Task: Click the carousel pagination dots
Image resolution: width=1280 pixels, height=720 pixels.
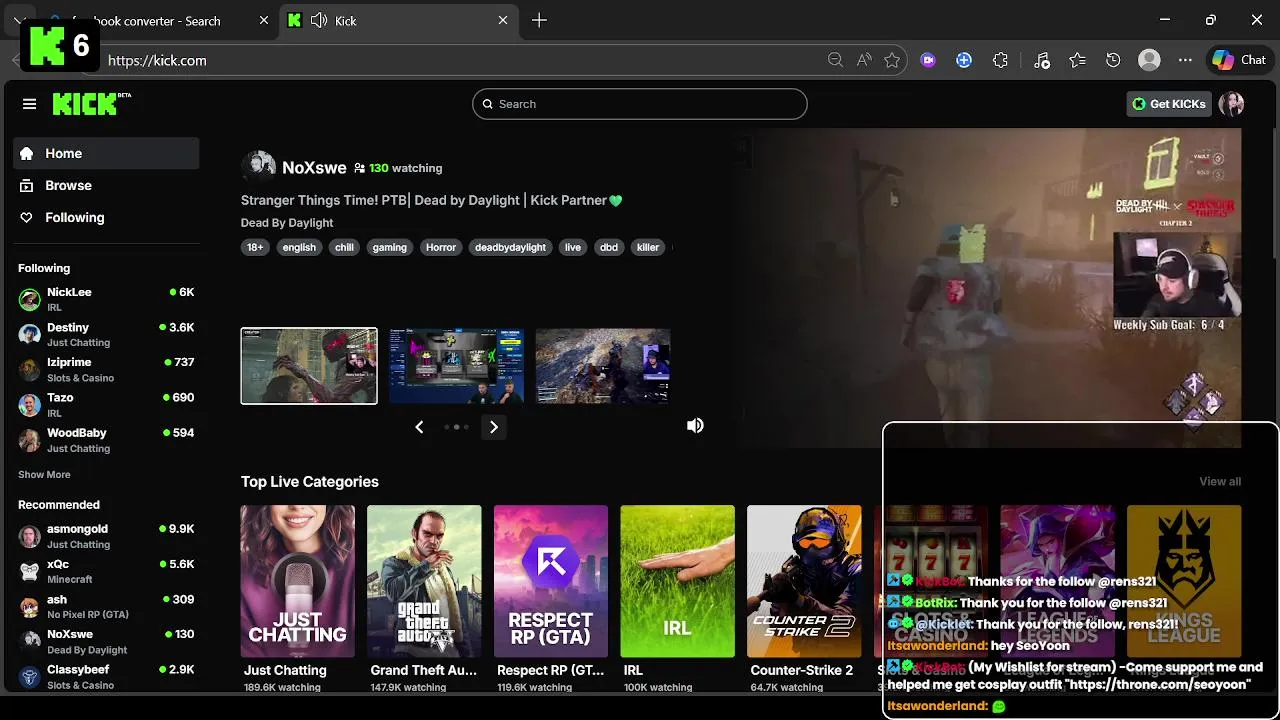Action: pyautogui.click(x=456, y=427)
